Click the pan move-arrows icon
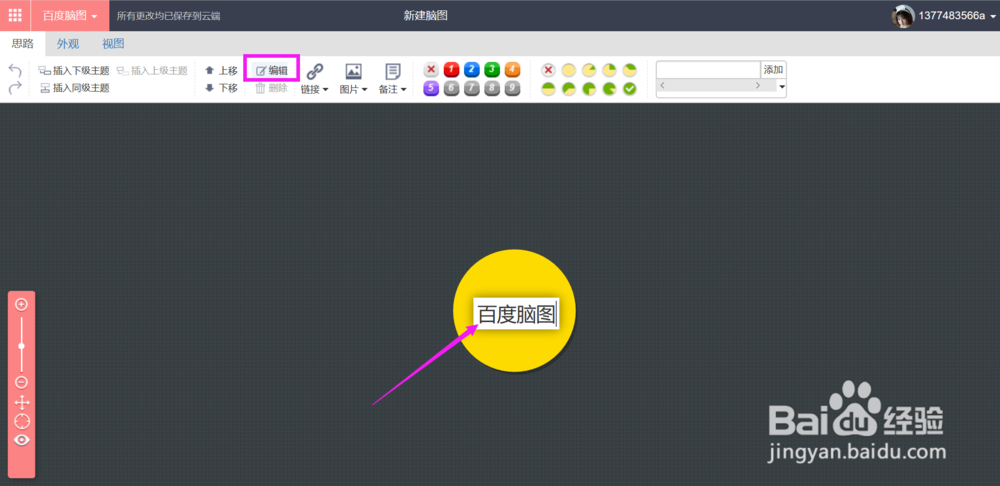1000x486 pixels. click(x=22, y=402)
